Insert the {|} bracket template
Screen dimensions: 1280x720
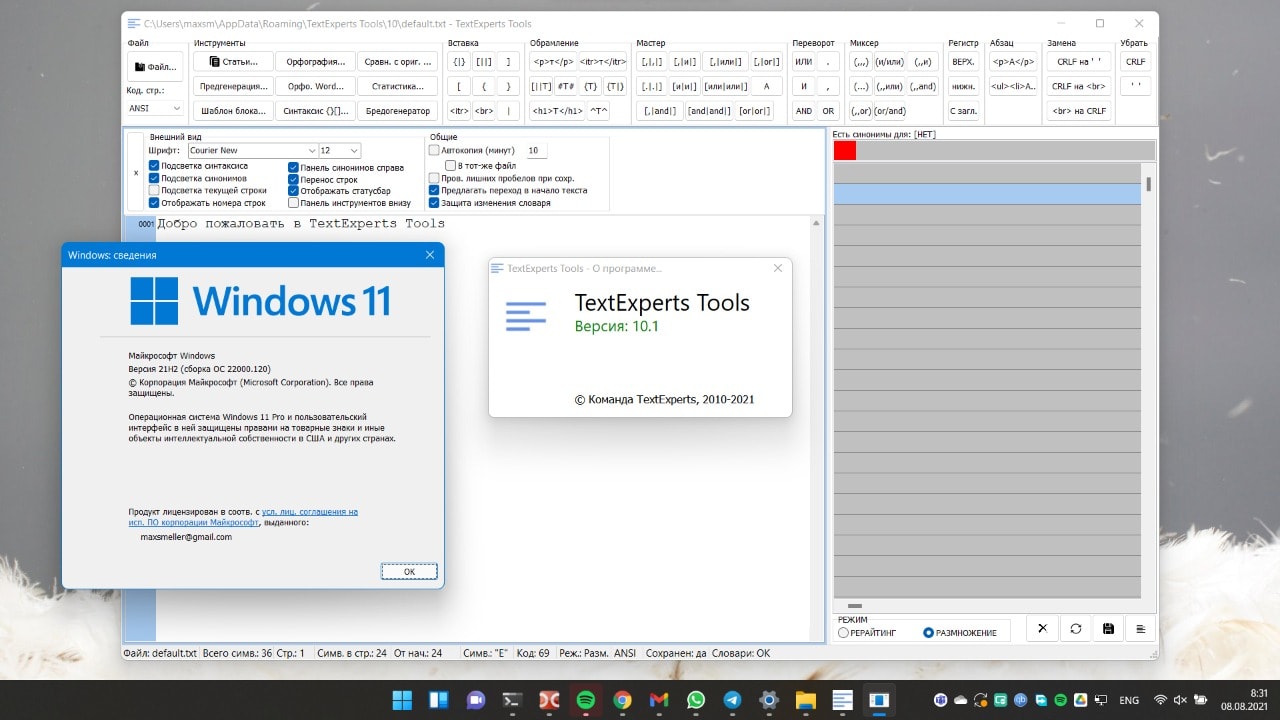pos(459,61)
